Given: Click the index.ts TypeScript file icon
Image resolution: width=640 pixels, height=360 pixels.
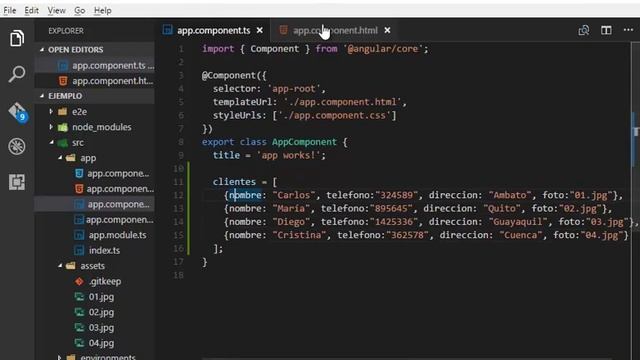Looking at the screenshot, I should pos(79,250).
